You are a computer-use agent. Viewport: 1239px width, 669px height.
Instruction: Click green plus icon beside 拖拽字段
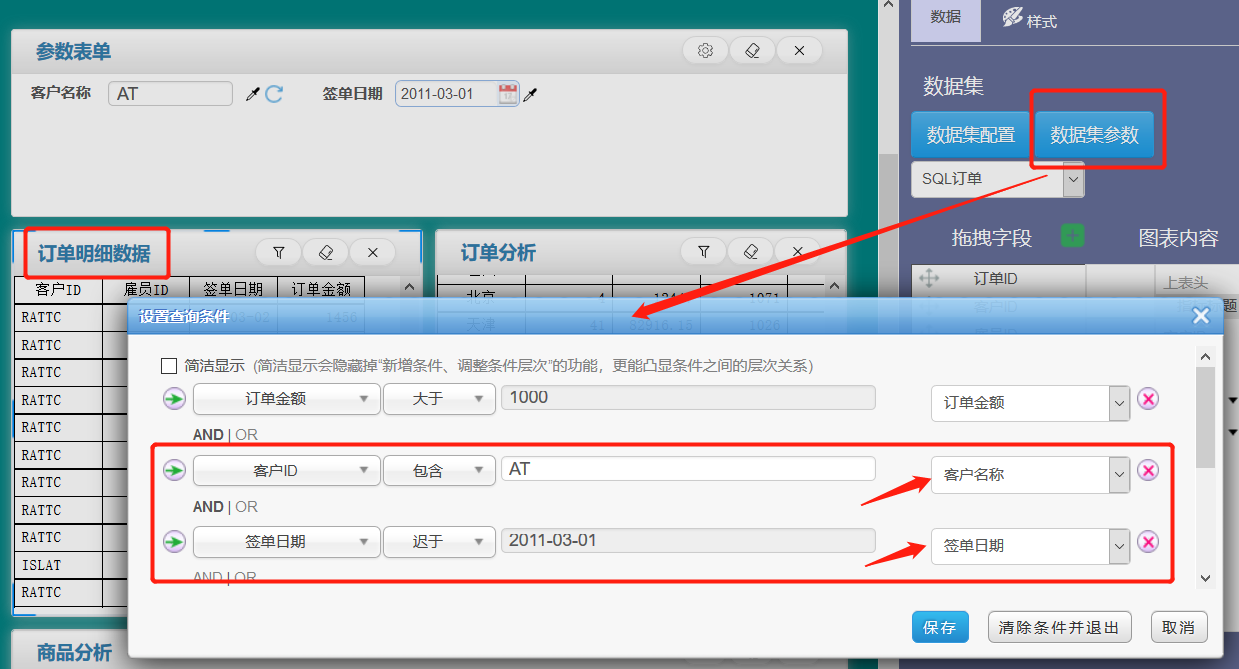[1072, 236]
